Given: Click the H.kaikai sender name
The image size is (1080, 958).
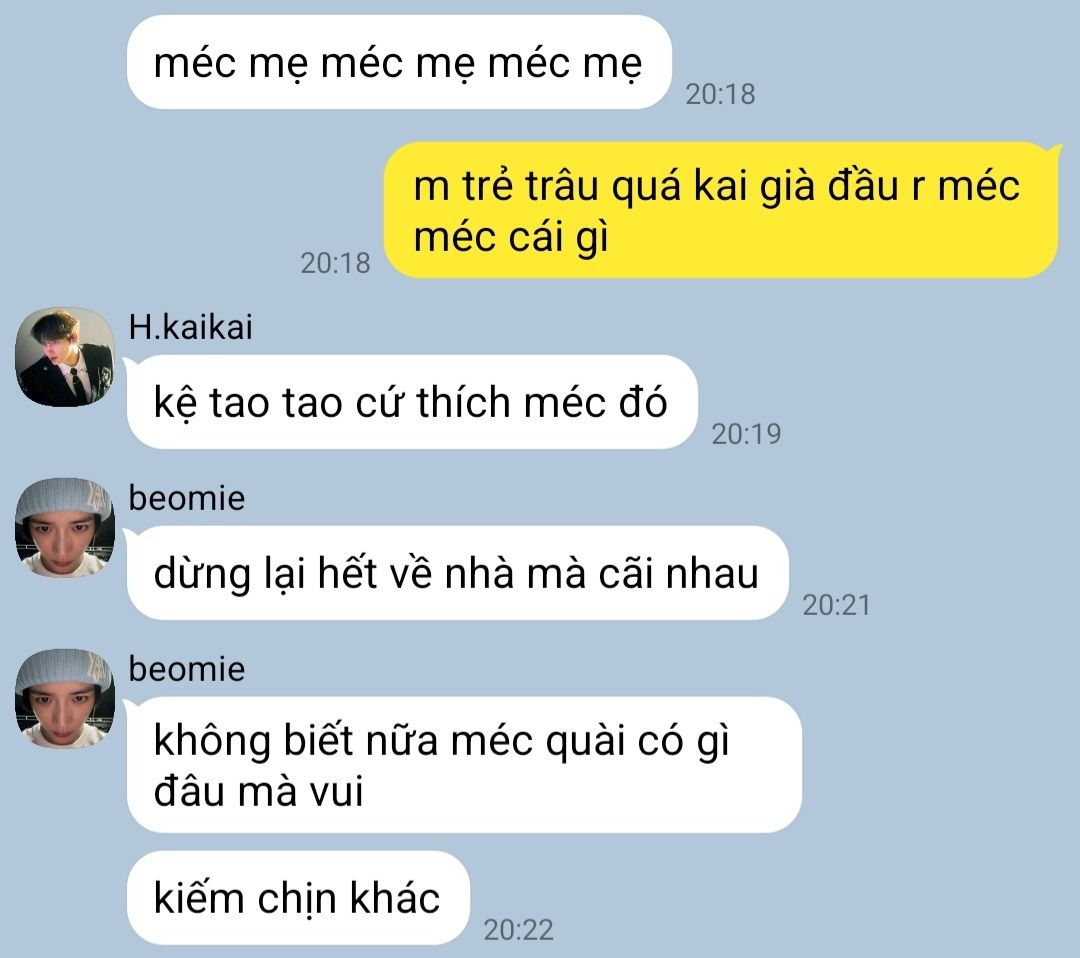Looking at the screenshot, I should pyautogui.click(x=191, y=326).
